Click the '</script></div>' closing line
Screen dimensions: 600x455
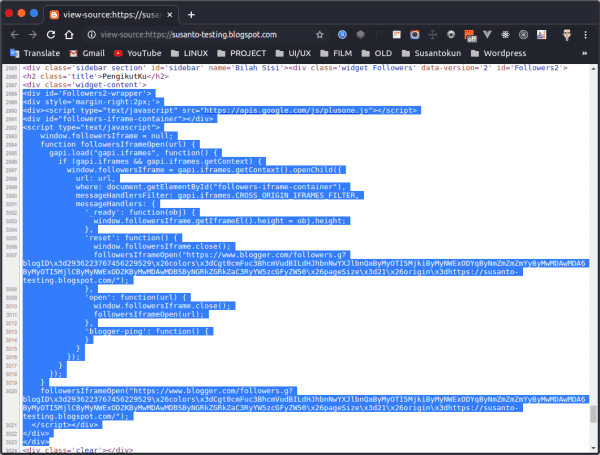pyautogui.click(x=65, y=425)
